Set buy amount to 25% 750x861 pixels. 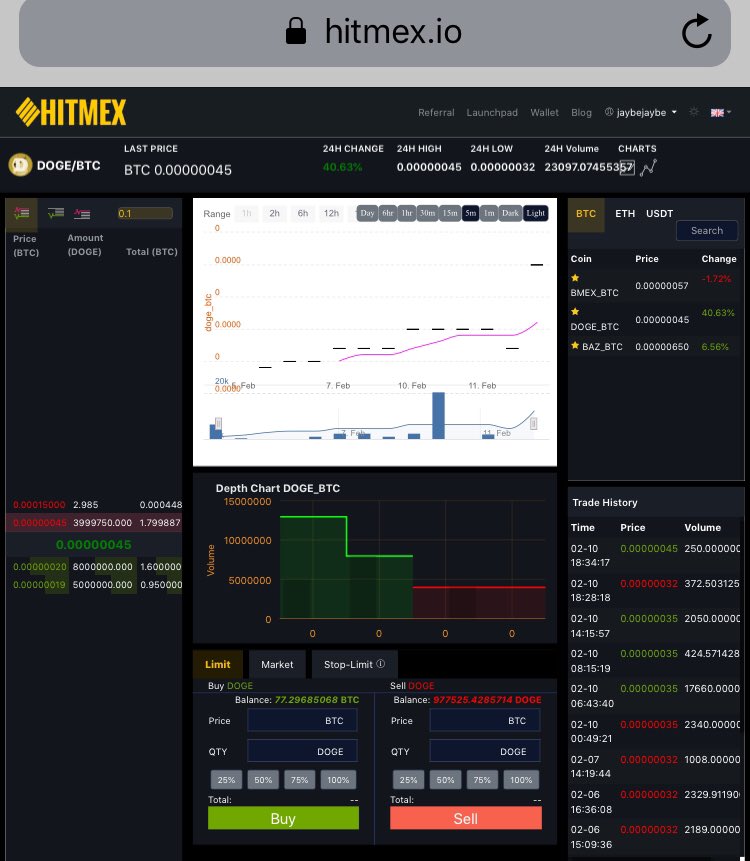coord(226,780)
